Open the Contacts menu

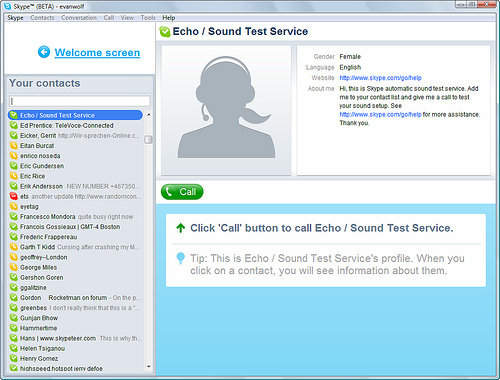coord(42,18)
